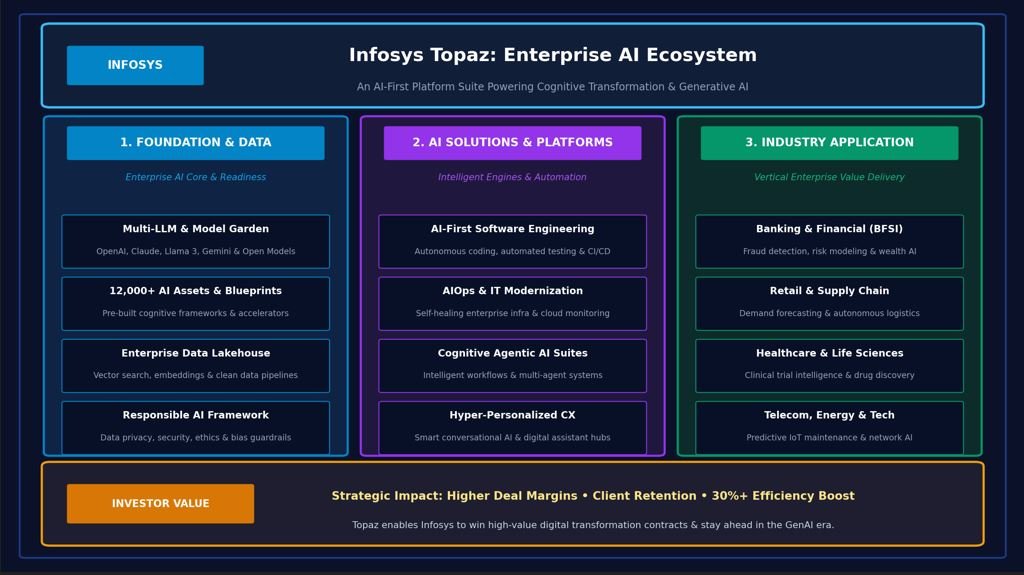Click text 'Demand forecasting & autonomous logistics'

829,314
